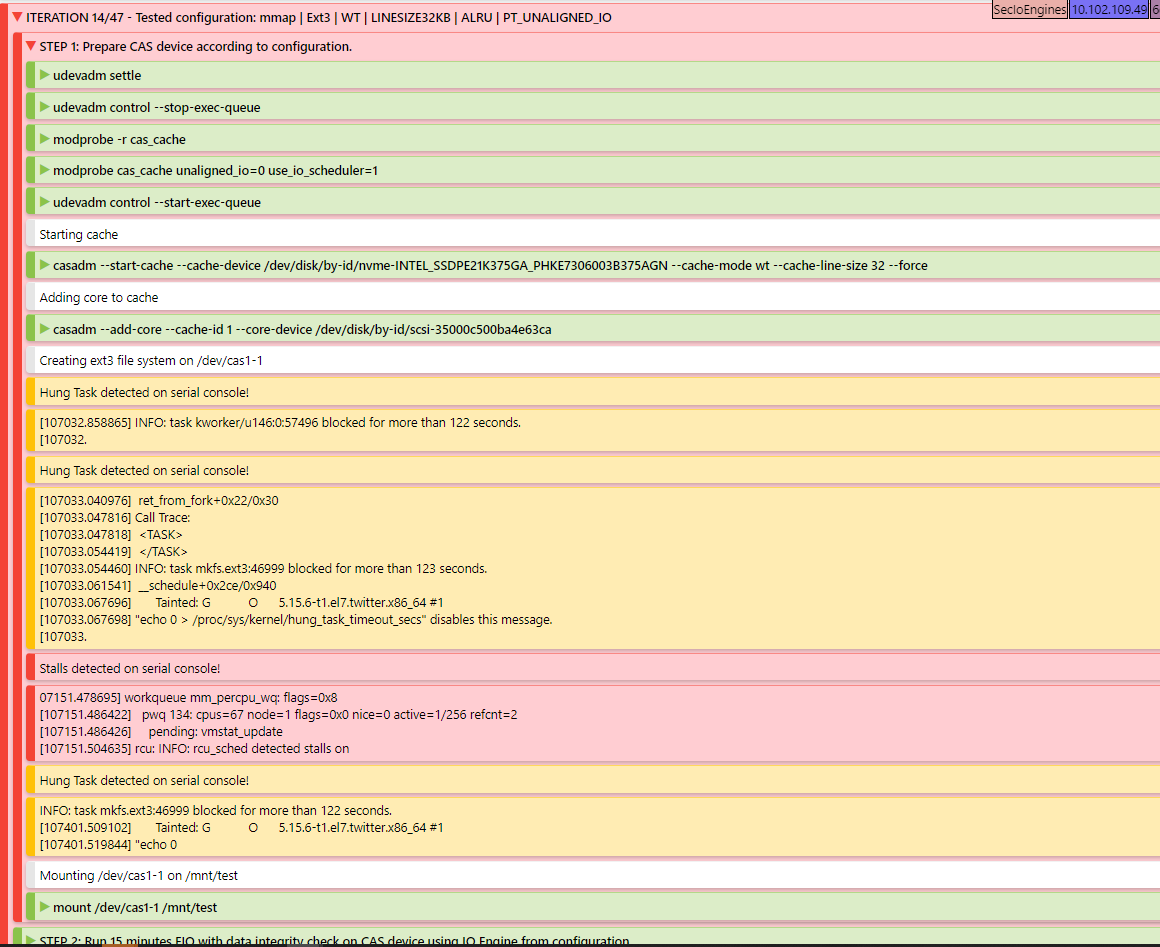Viewport: 1160px width, 947px height.
Task: Select the arrow on casadm --add-core row
Action: 44,329
